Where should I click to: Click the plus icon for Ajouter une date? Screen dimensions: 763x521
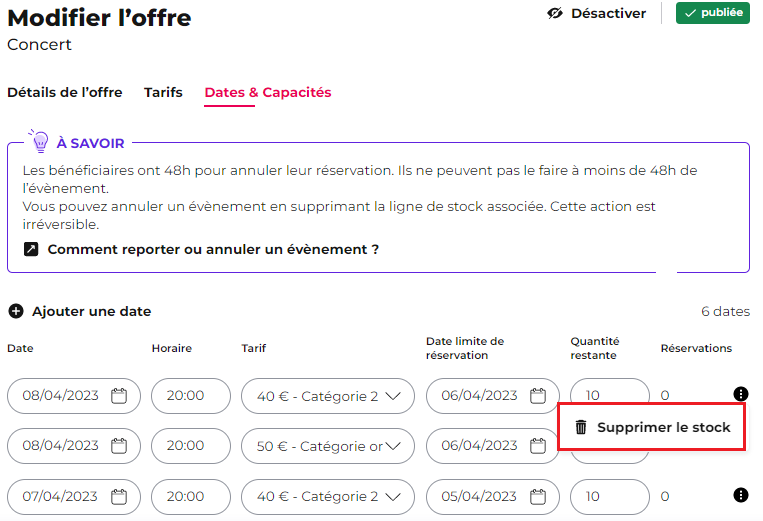pyautogui.click(x=16, y=311)
